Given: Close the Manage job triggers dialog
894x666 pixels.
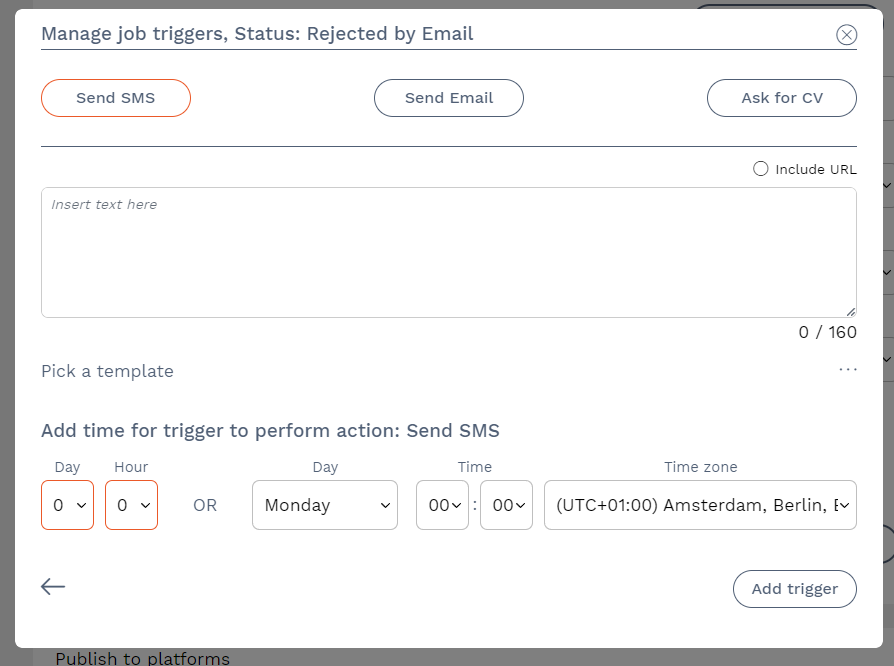Looking at the screenshot, I should pyautogui.click(x=846, y=35).
